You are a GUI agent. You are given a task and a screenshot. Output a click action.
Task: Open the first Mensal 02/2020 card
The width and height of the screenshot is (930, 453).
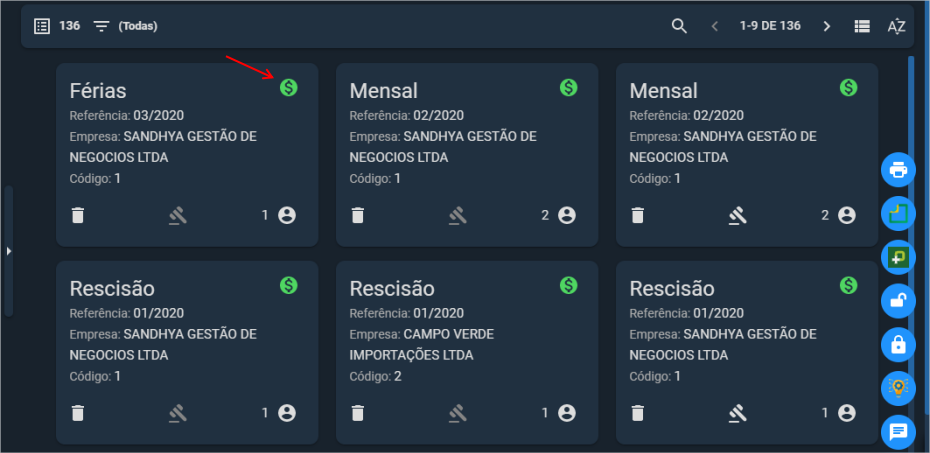tap(467, 154)
